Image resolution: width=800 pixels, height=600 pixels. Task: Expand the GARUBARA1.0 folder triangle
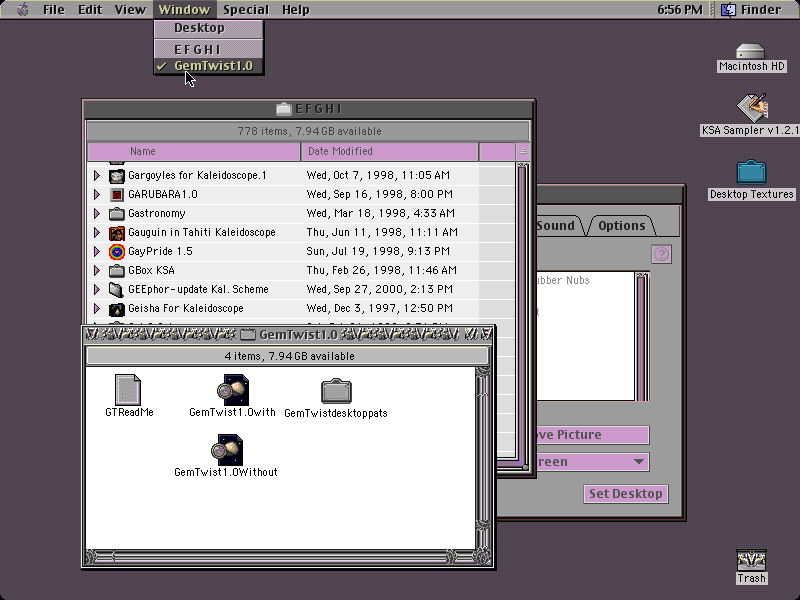(x=96, y=194)
